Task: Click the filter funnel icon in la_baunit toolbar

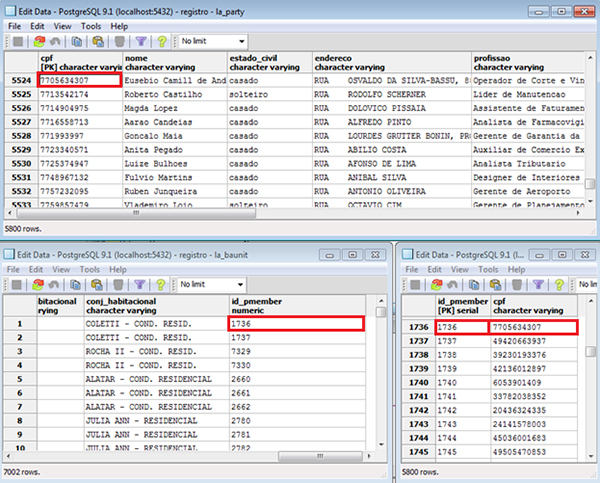Action: tap(141, 284)
